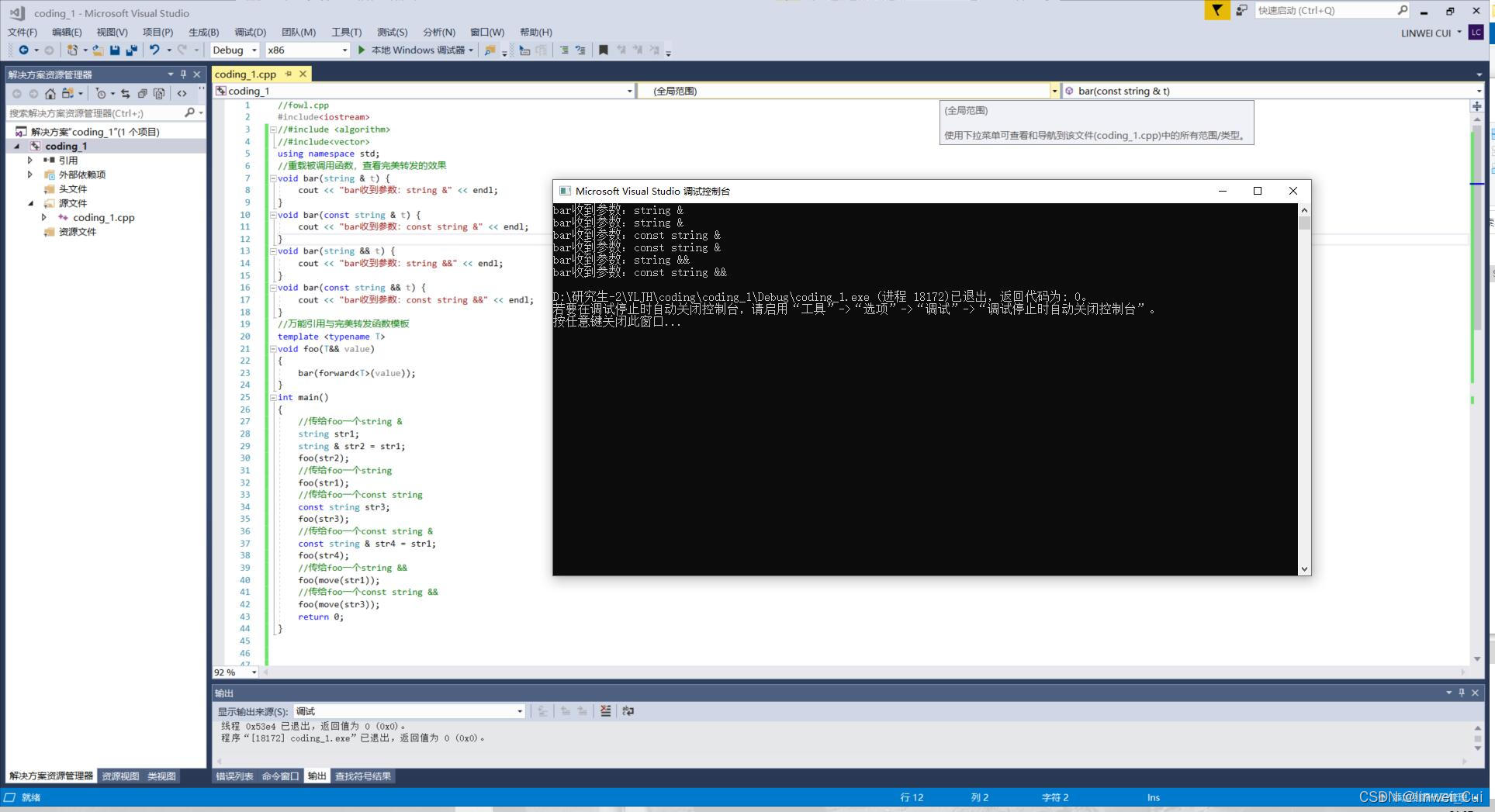Click the New Project toolbar icon

point(72,50)
